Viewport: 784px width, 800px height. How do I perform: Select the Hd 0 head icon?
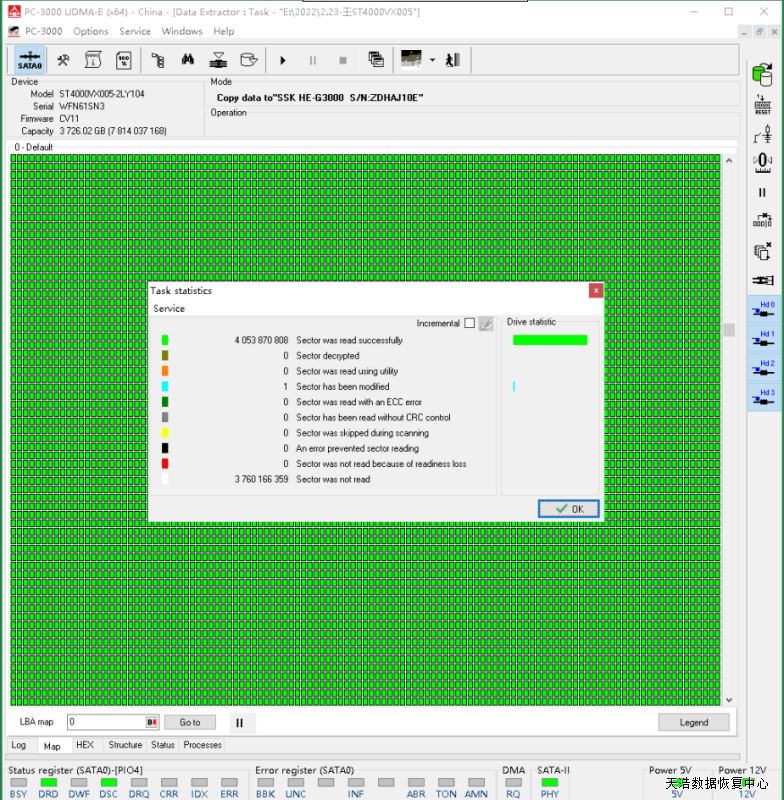point(762,309)
